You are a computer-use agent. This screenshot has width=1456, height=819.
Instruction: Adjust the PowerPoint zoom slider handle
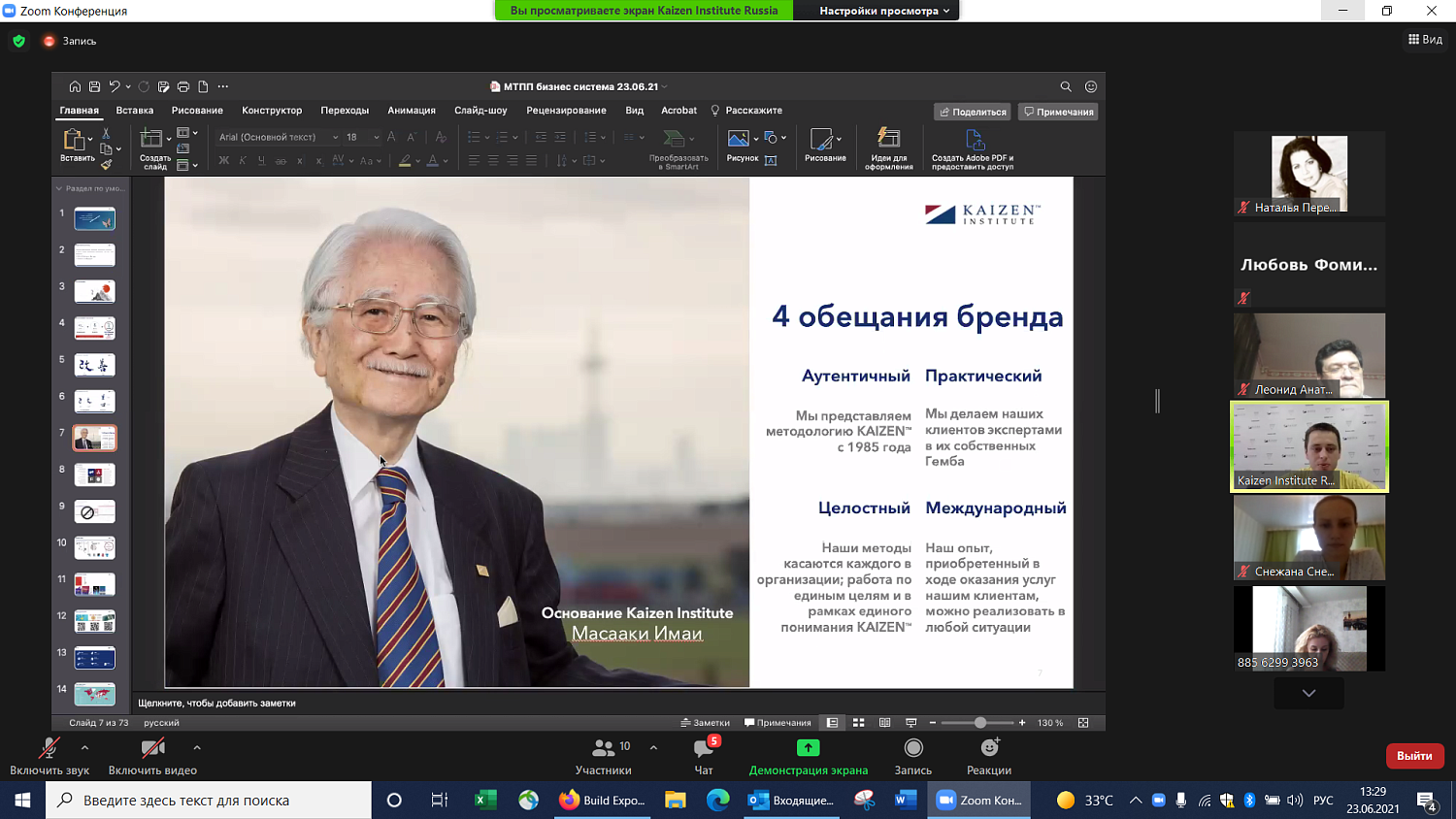click(x=980, y=723)
